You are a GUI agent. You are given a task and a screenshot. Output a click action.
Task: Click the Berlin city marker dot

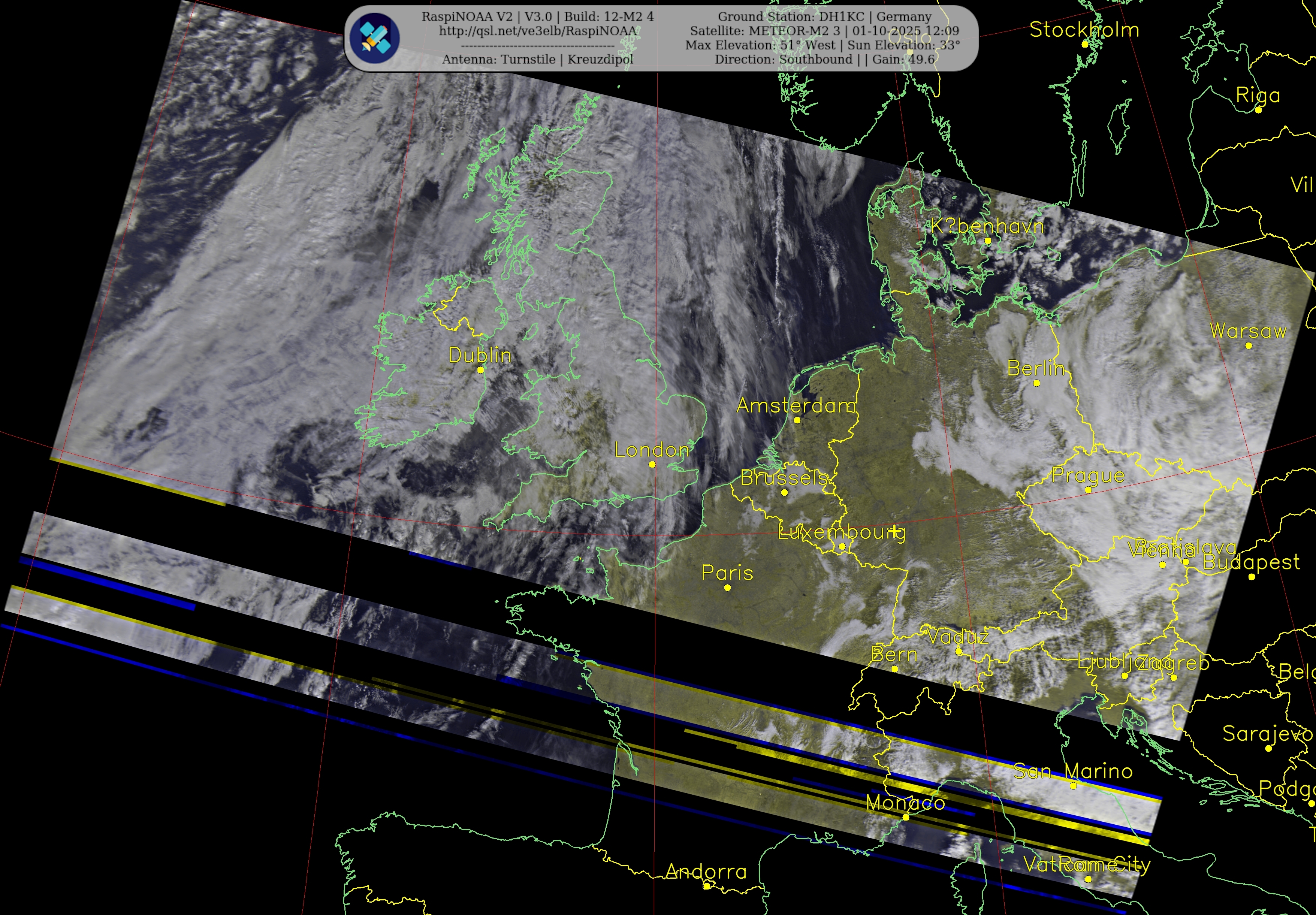click(x=1036, y=383)
